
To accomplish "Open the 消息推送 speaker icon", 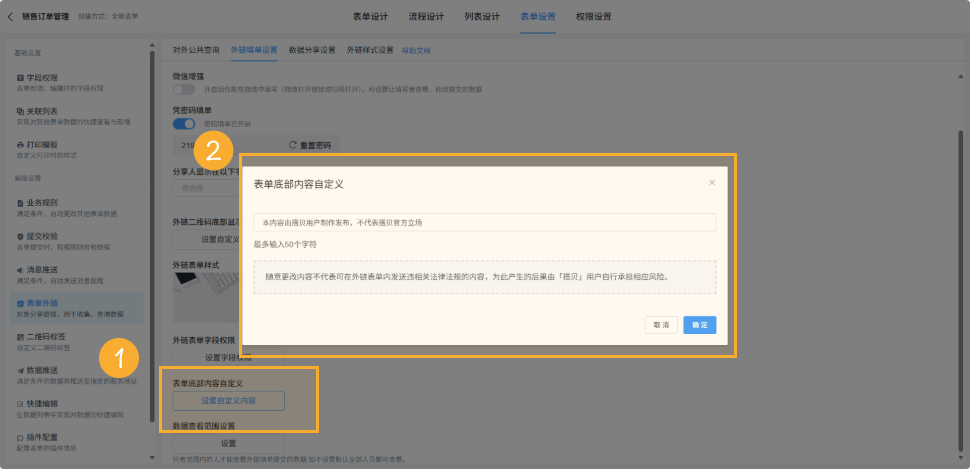I will (x=20, y=270).
